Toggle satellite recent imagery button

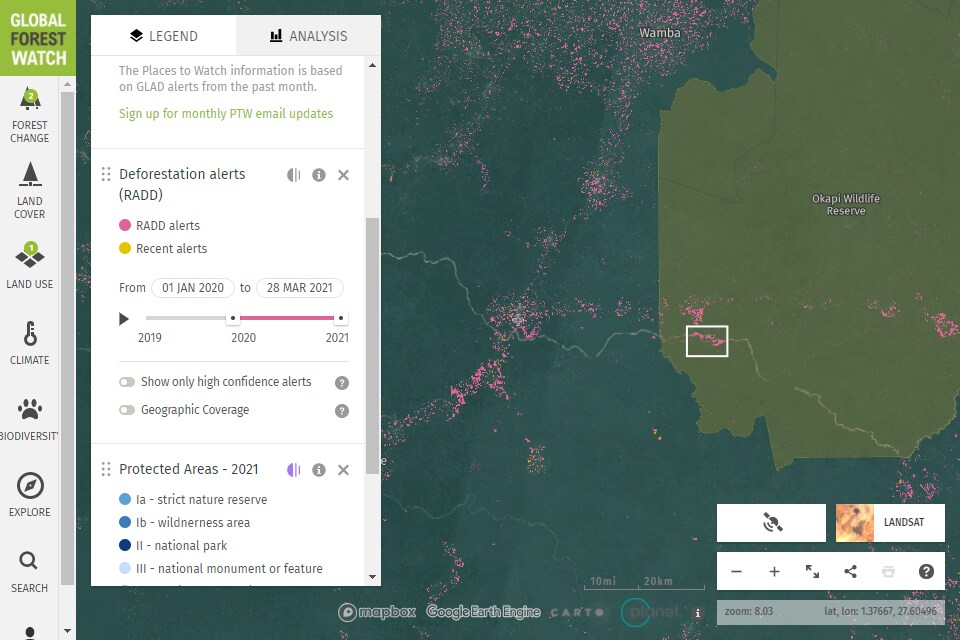pyautogui.click(x=771, y=522)
